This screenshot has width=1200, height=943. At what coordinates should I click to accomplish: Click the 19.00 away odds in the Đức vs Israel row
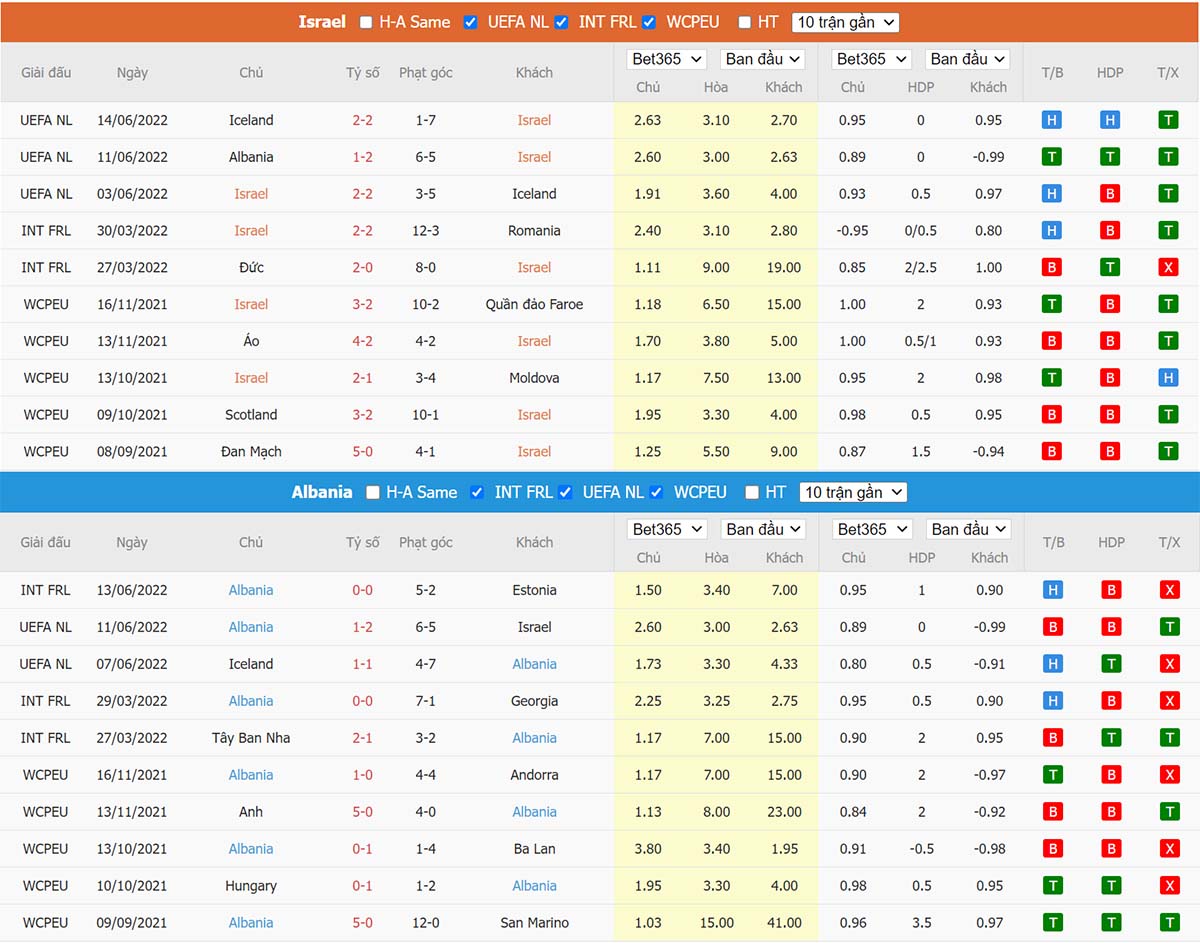784,267
